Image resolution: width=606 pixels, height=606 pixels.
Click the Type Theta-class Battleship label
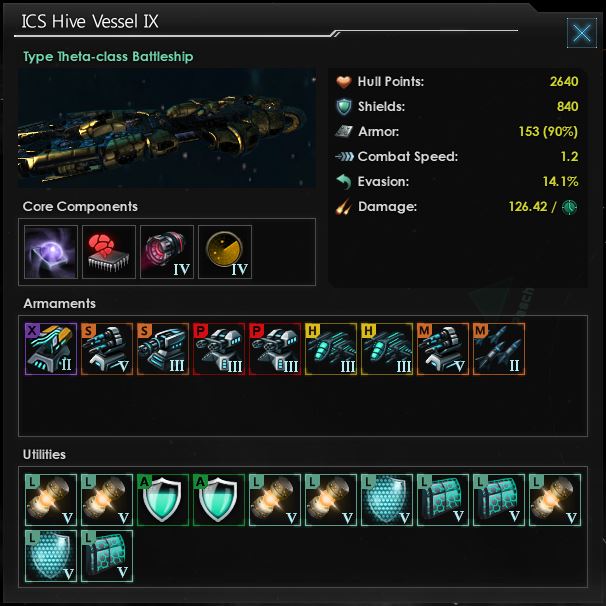(x=108, y=56)
